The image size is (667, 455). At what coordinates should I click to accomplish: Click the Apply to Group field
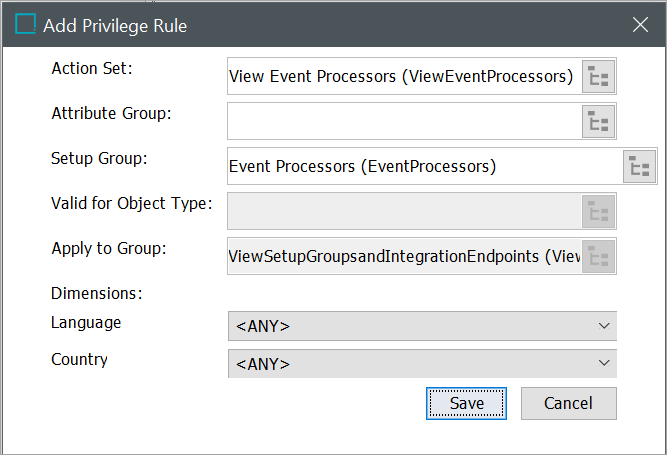pos(402,257)
